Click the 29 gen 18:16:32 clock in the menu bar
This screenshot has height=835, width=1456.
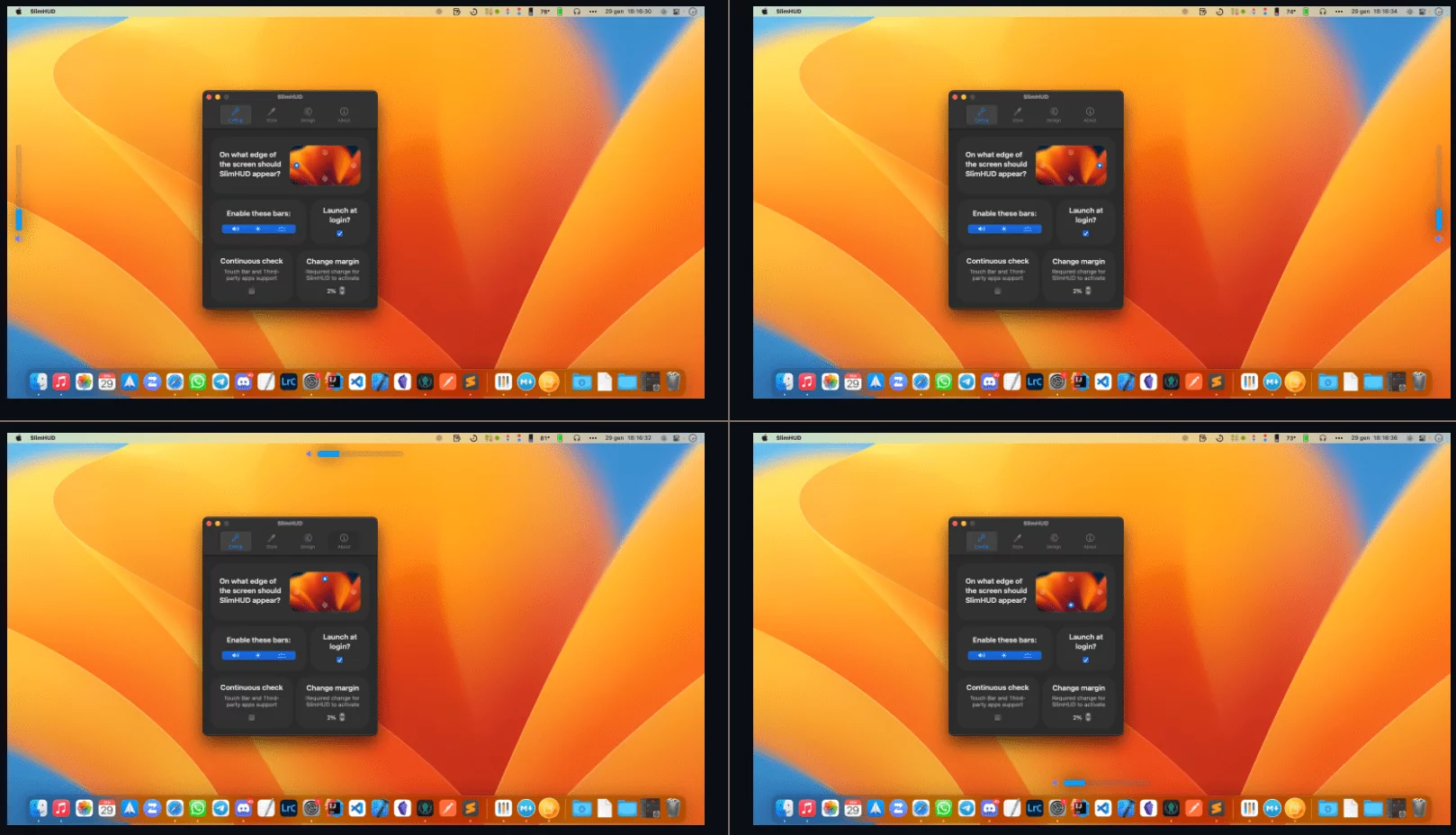click(628, 438)
